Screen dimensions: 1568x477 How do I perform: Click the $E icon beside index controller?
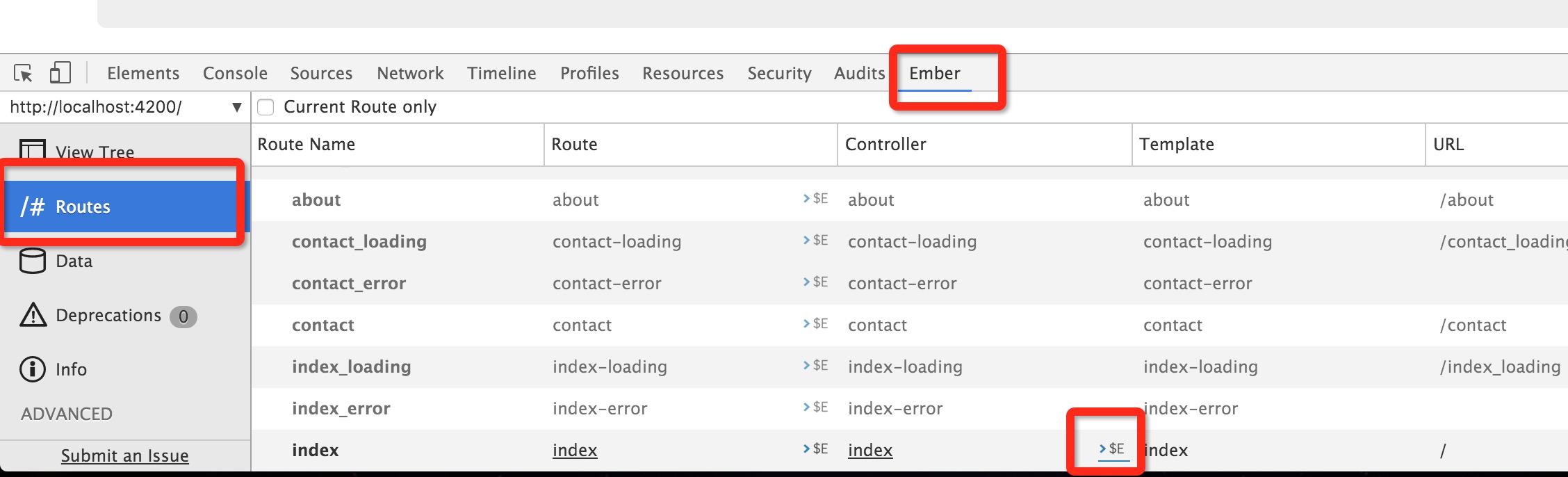click(1112, 449)
